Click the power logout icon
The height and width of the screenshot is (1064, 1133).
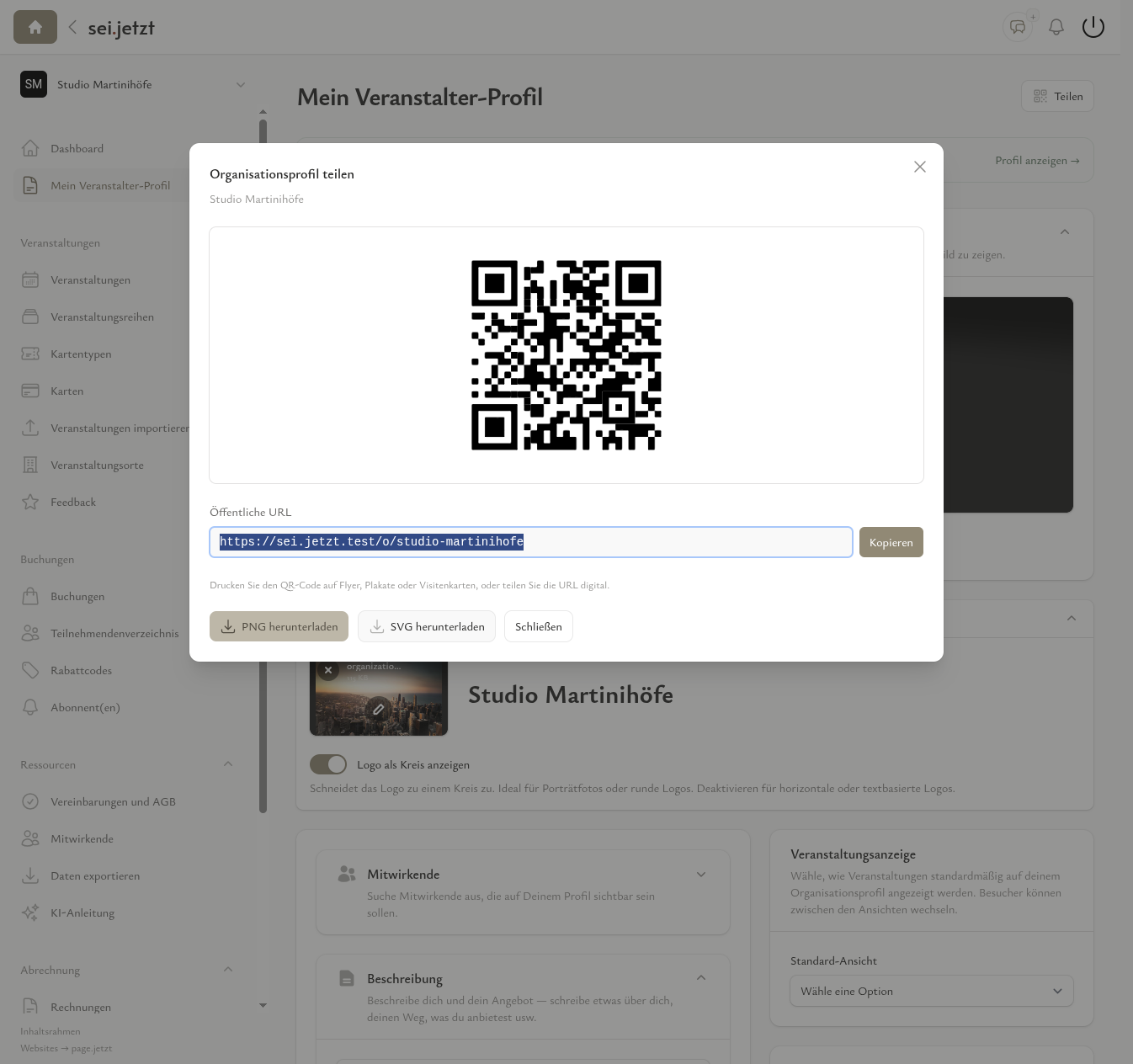(x=1093, y=27)
